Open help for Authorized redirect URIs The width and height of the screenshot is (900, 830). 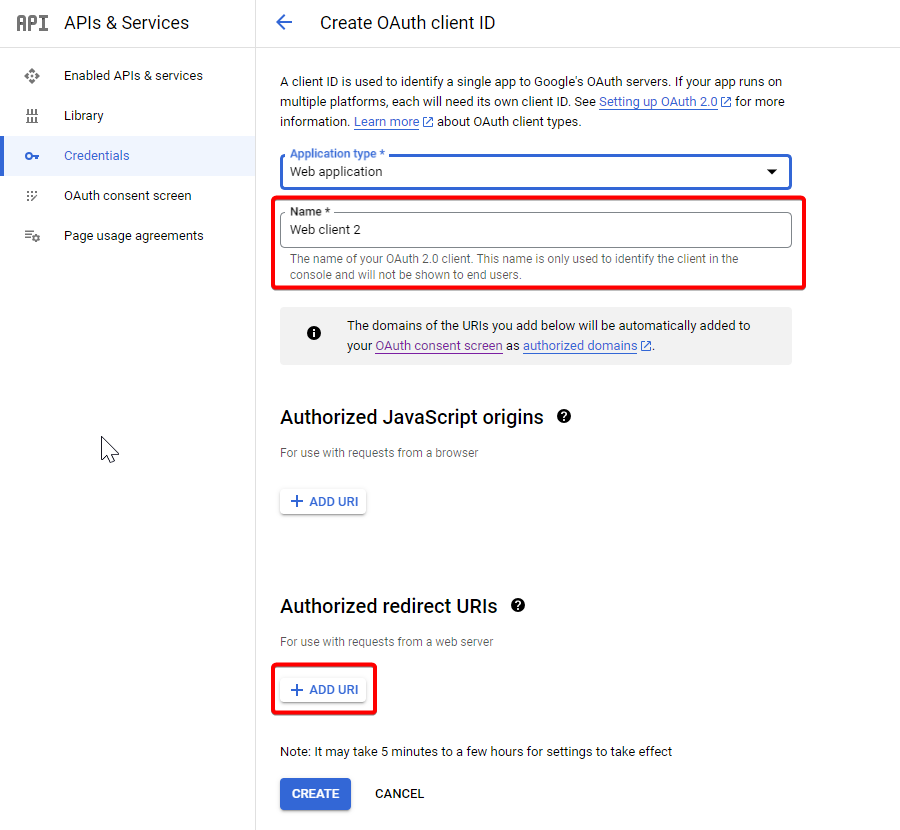click(518, 606)
